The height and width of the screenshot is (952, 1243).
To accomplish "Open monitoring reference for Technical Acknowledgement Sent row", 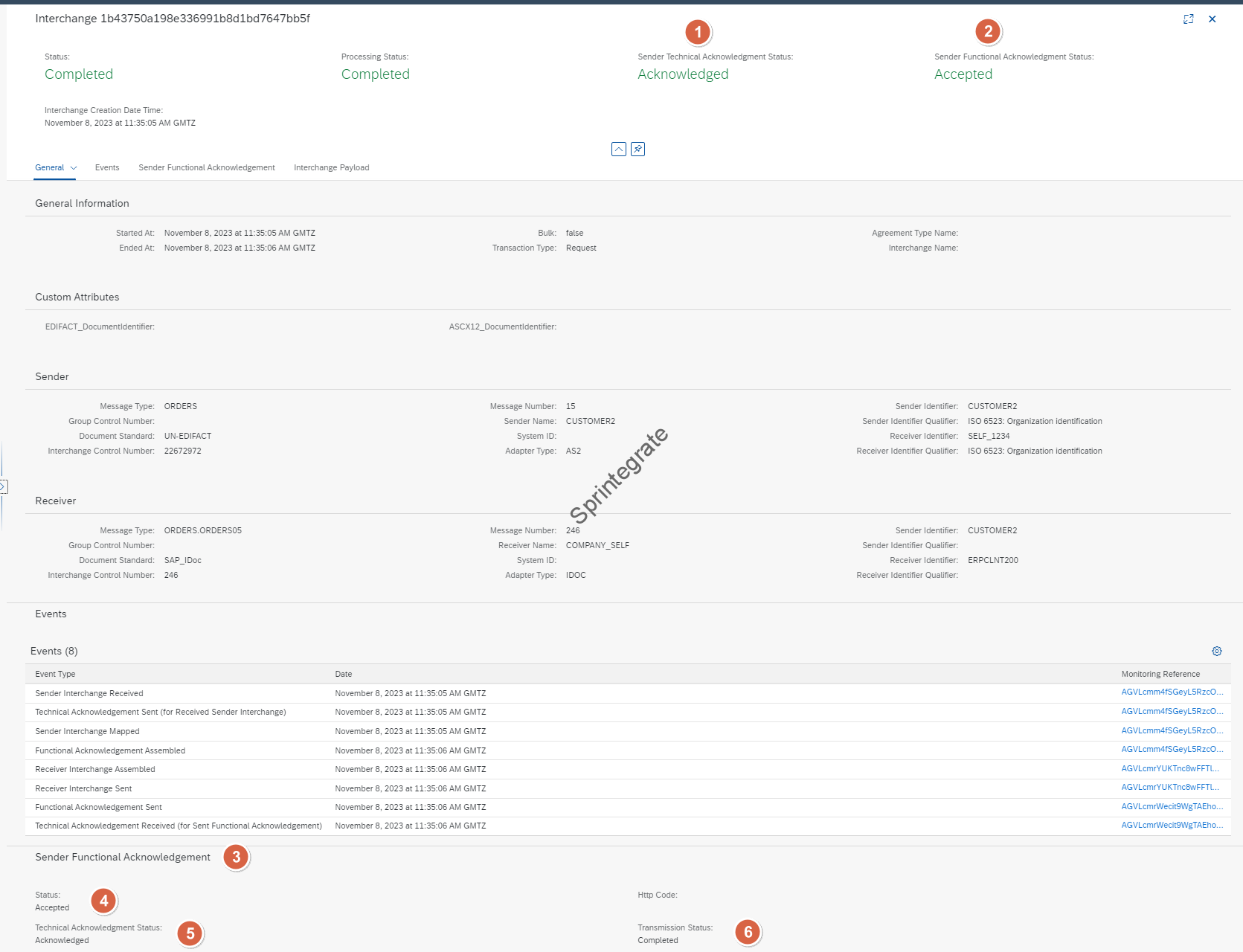I will coord(1172,712).
